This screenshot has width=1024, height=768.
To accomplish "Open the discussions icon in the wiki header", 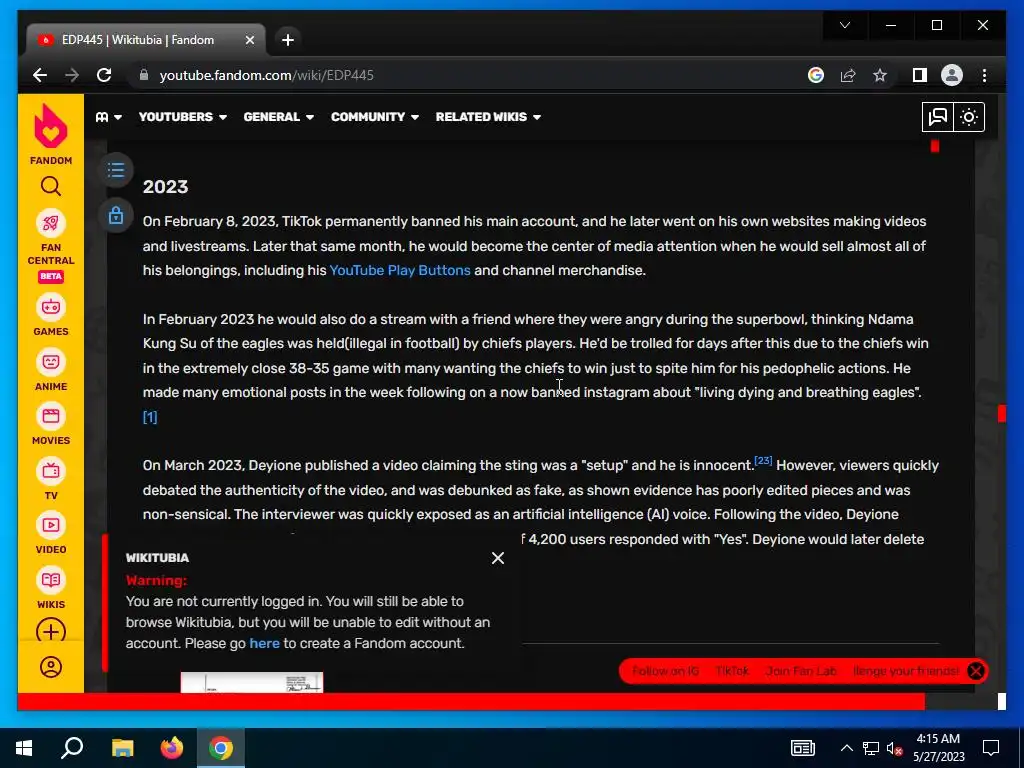I will 938,117.
